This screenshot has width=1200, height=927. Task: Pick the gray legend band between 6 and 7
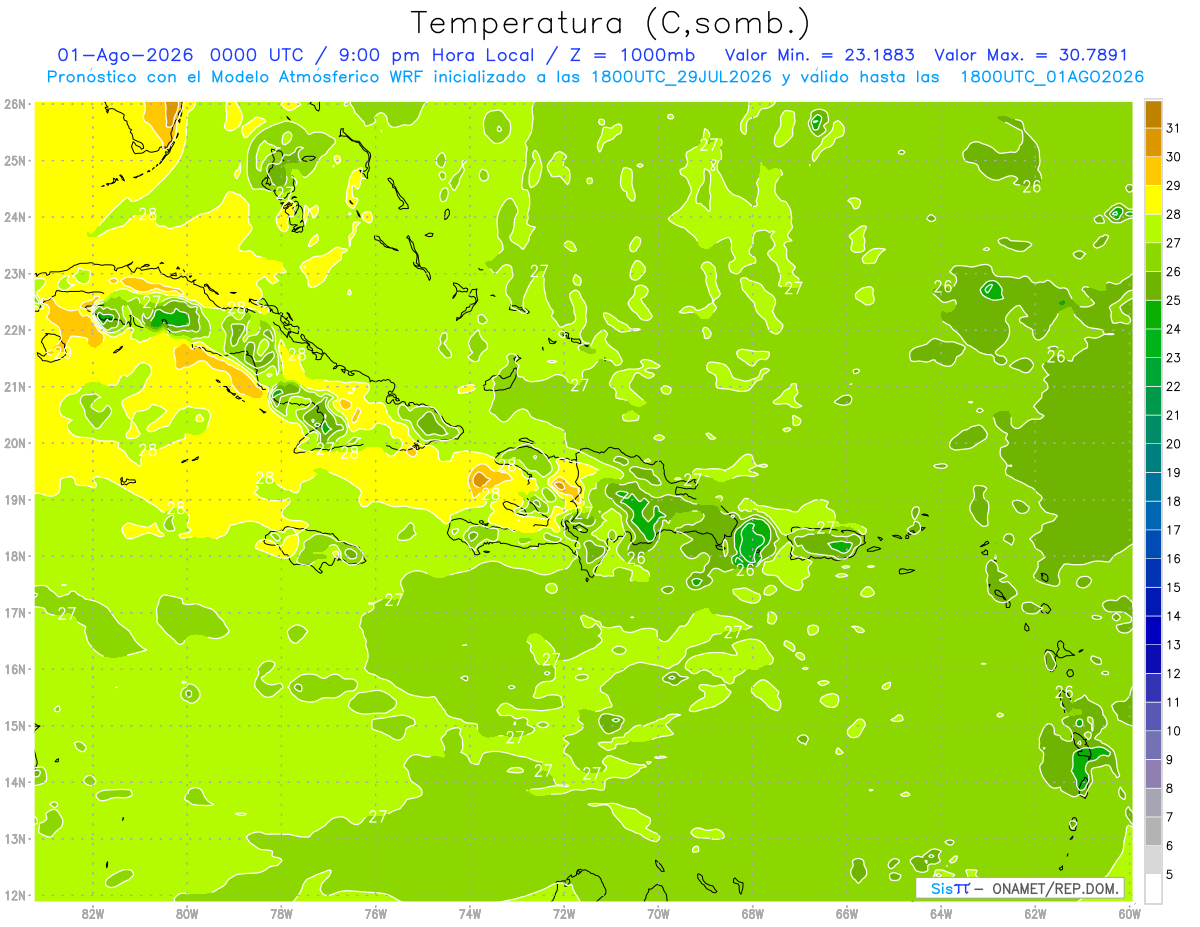[1153, 831]
